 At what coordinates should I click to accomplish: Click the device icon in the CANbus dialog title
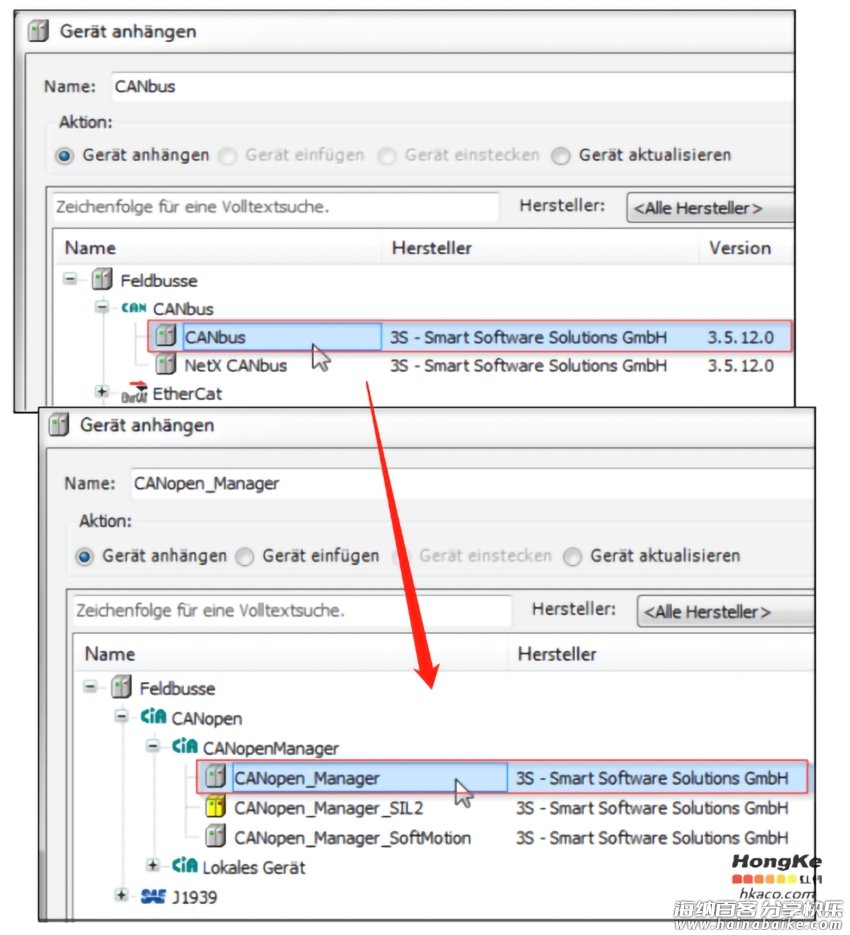click(39, 31)
